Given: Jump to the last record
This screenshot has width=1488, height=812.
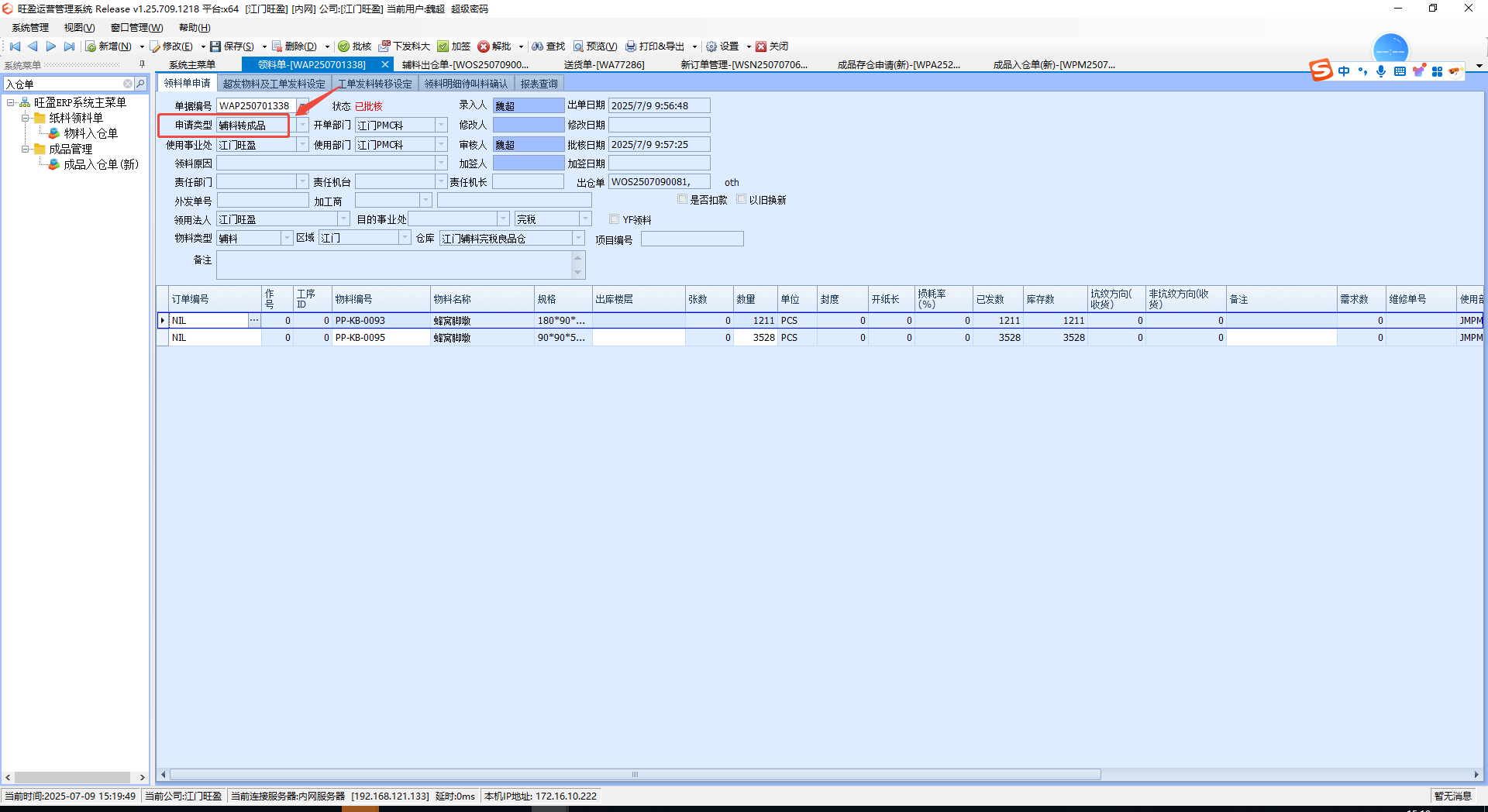Looking at the screenshot, I should (x=70, y=46).
